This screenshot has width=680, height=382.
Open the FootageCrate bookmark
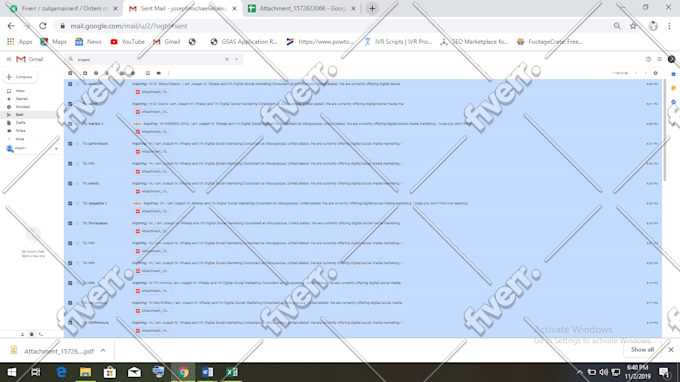(550, 42)
